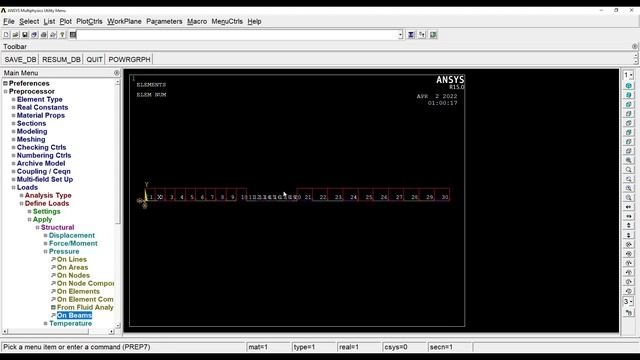Open the PlotCtrls menu
The height and width of the screenshot is (360, 640).
pos(89,22)
